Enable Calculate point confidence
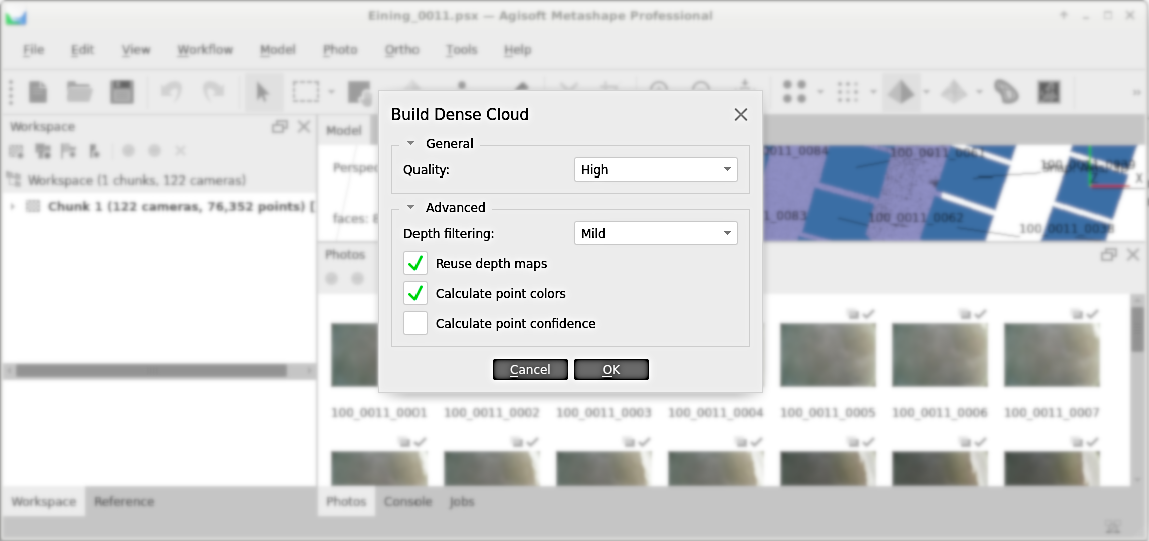Viewport: 1149px width, 541px height. pos(415,323)
